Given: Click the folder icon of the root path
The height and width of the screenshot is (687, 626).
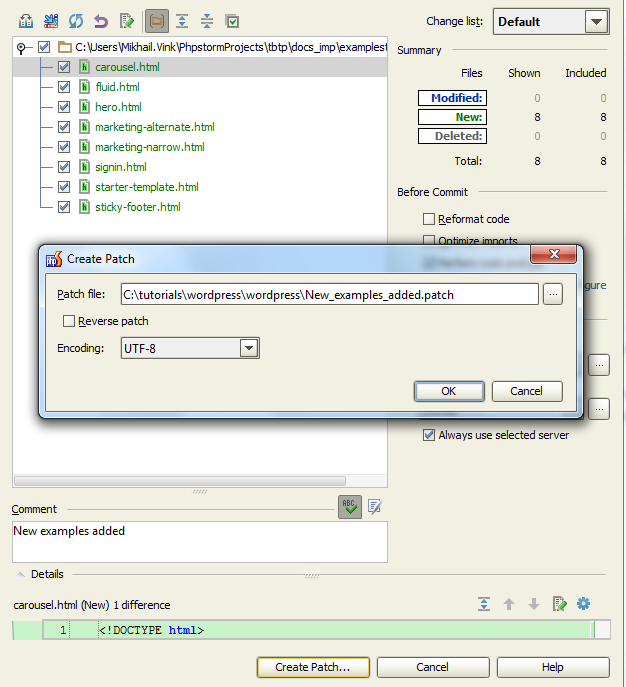Looking at the screenshot, I should 64,47.
